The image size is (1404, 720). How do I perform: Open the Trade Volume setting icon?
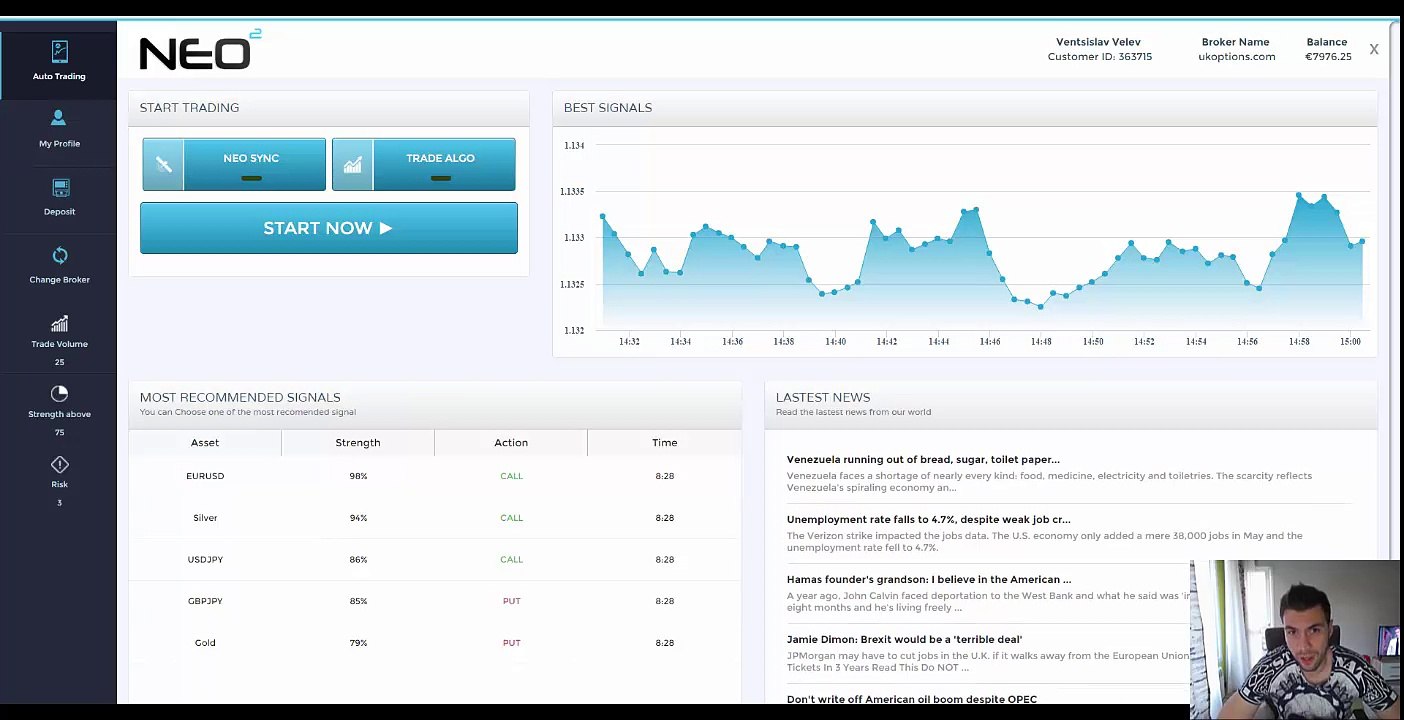59,324
